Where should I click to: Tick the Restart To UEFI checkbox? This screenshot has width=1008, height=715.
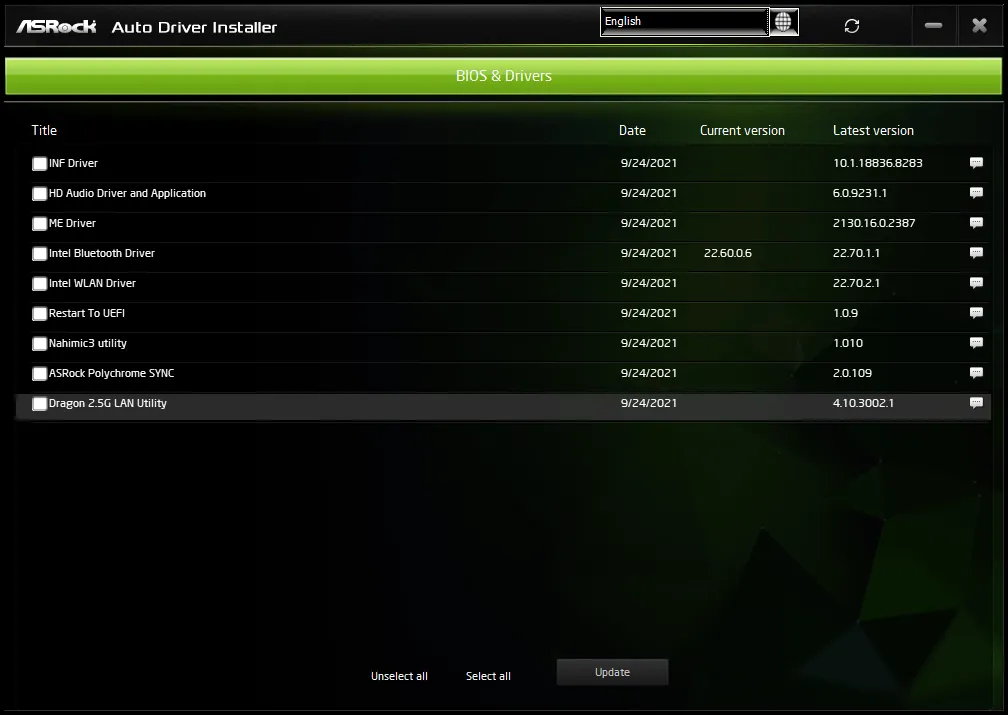tap(39, 314)
